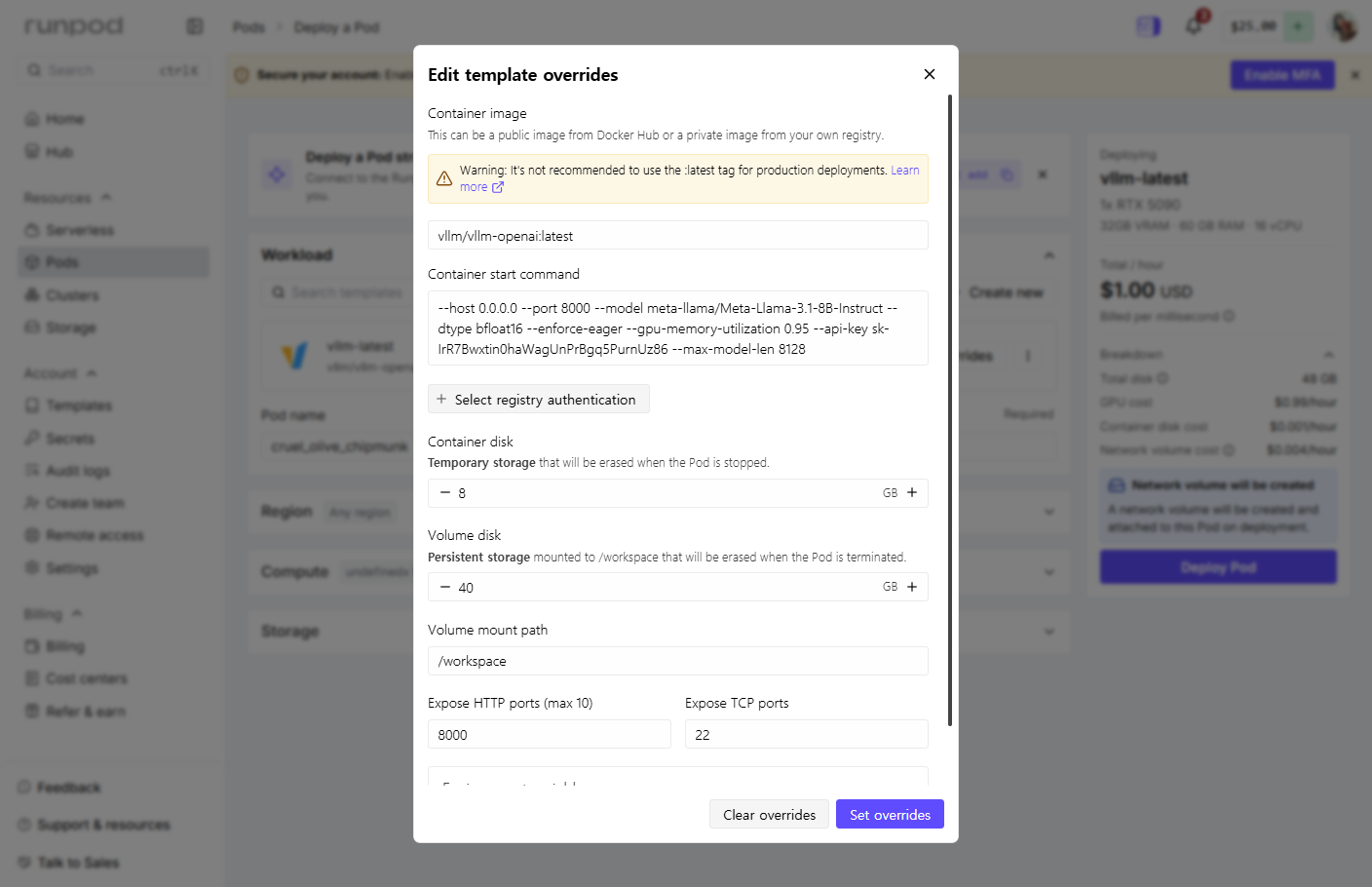
Task: Click the Expose TCP ports field
Action: tap(807, 735)
